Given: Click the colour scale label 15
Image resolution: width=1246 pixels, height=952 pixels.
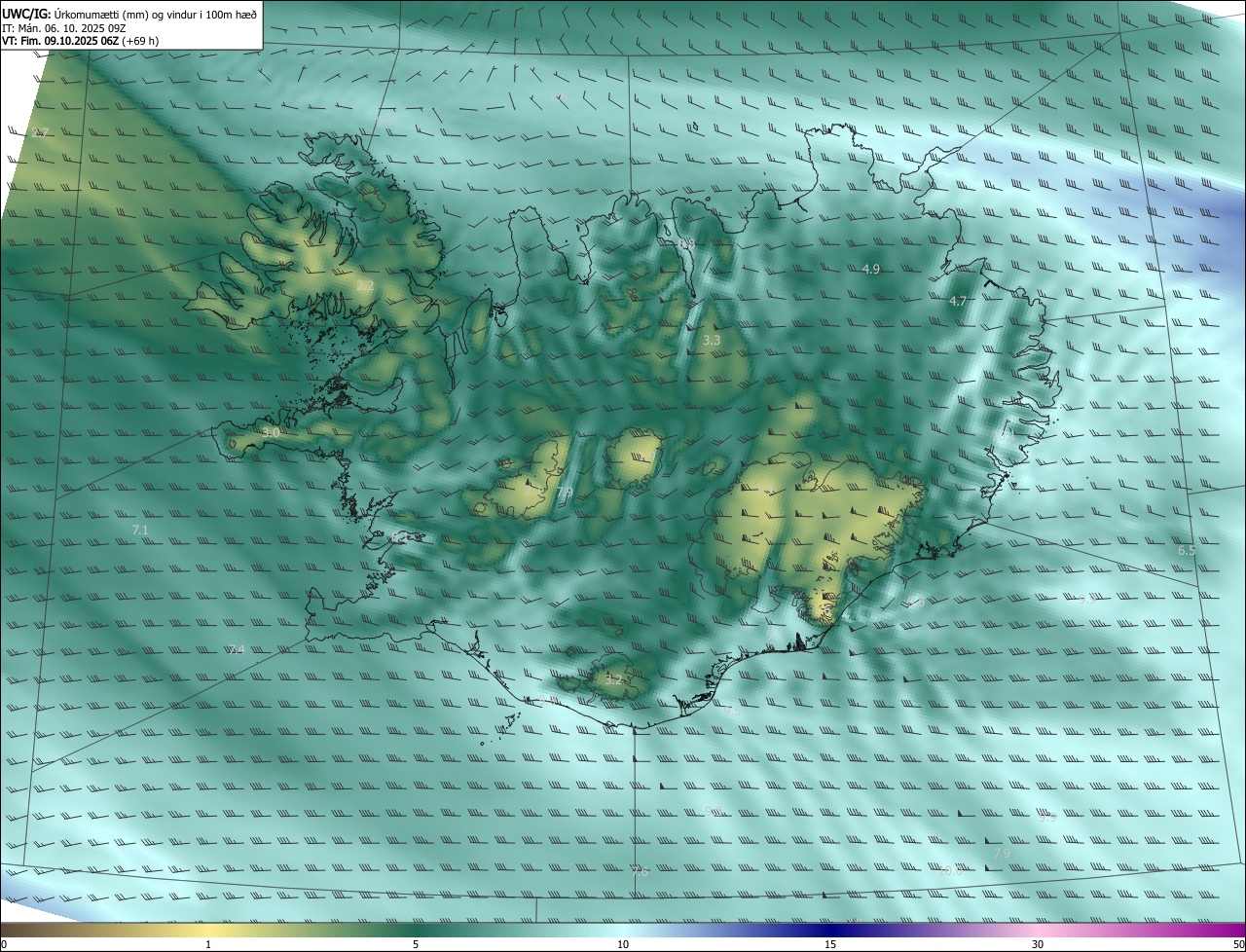Looking at the screenshot, I should click(830, 945).
